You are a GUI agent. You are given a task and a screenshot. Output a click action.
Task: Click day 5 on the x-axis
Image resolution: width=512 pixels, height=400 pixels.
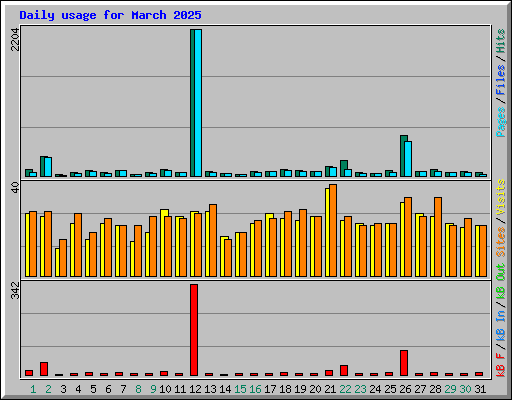(x=93, y=389)
